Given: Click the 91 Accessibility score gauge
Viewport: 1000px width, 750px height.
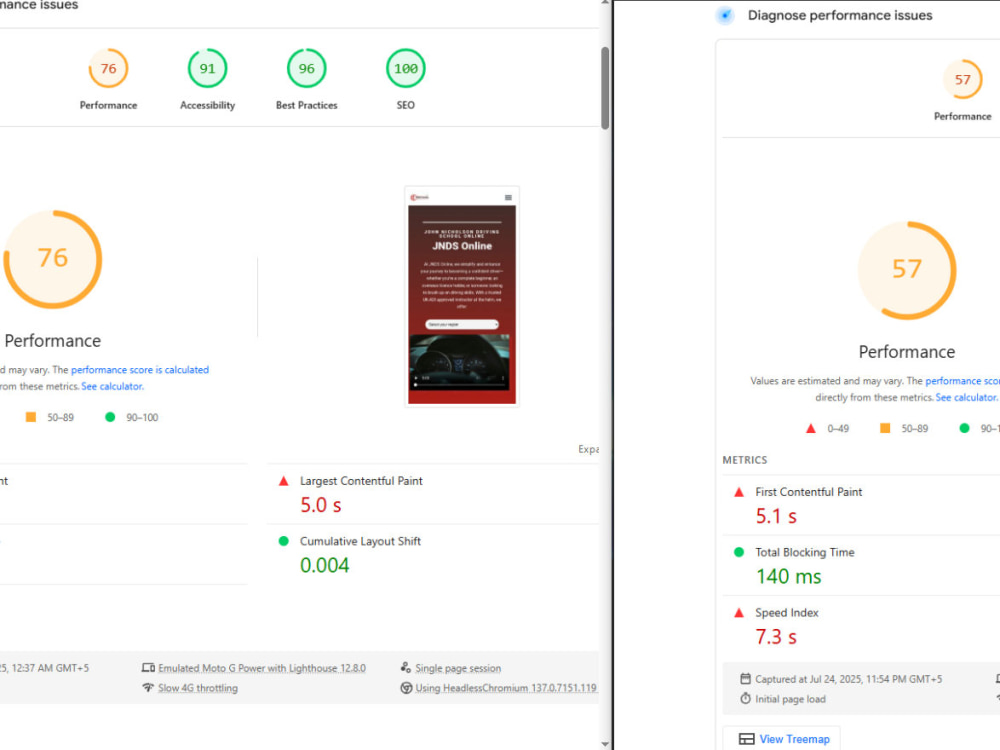Looking at the screenshot, I should pos(207,68).
